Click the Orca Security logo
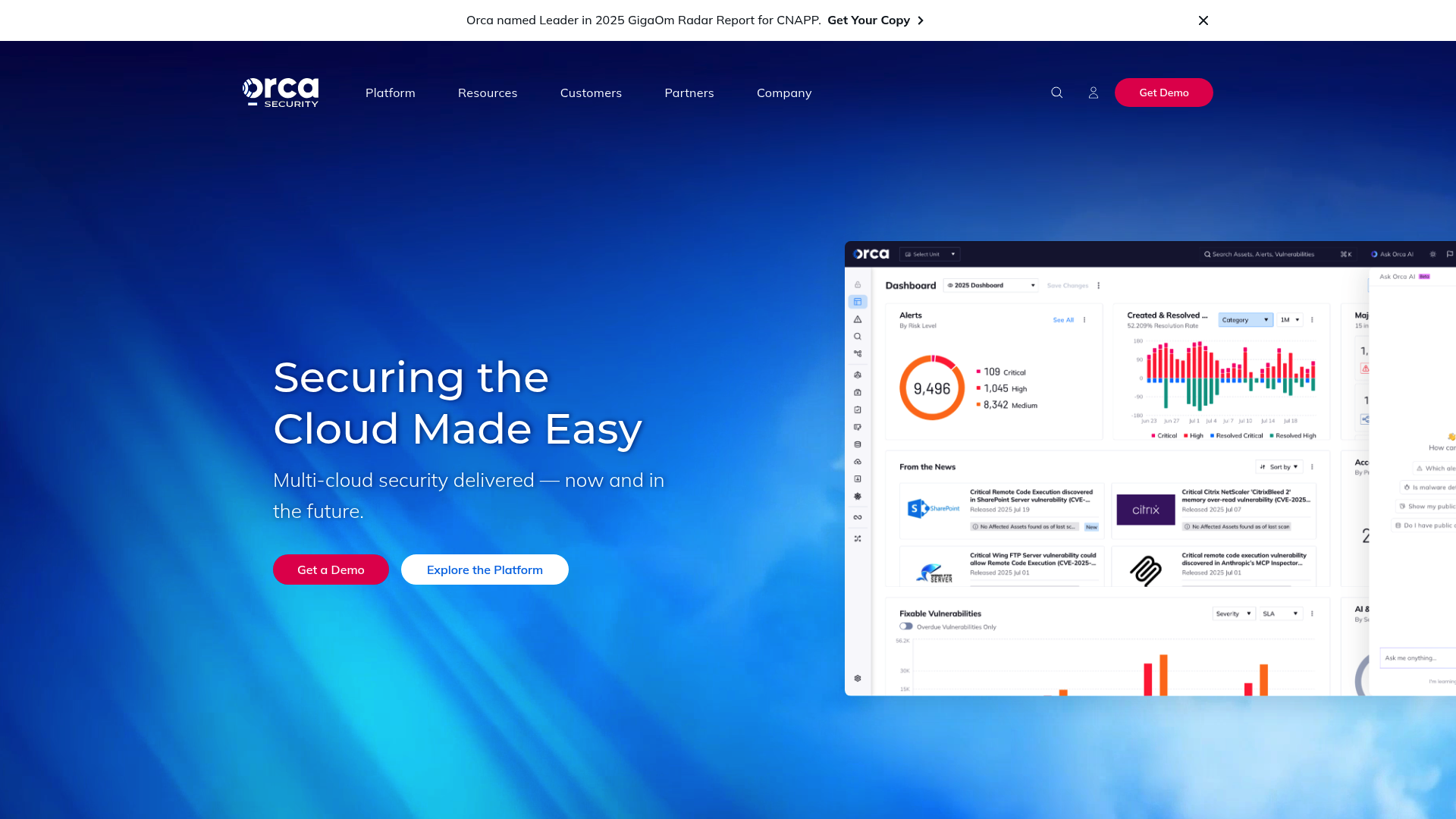The image size is (1456, 819). (x=281, y=93)
